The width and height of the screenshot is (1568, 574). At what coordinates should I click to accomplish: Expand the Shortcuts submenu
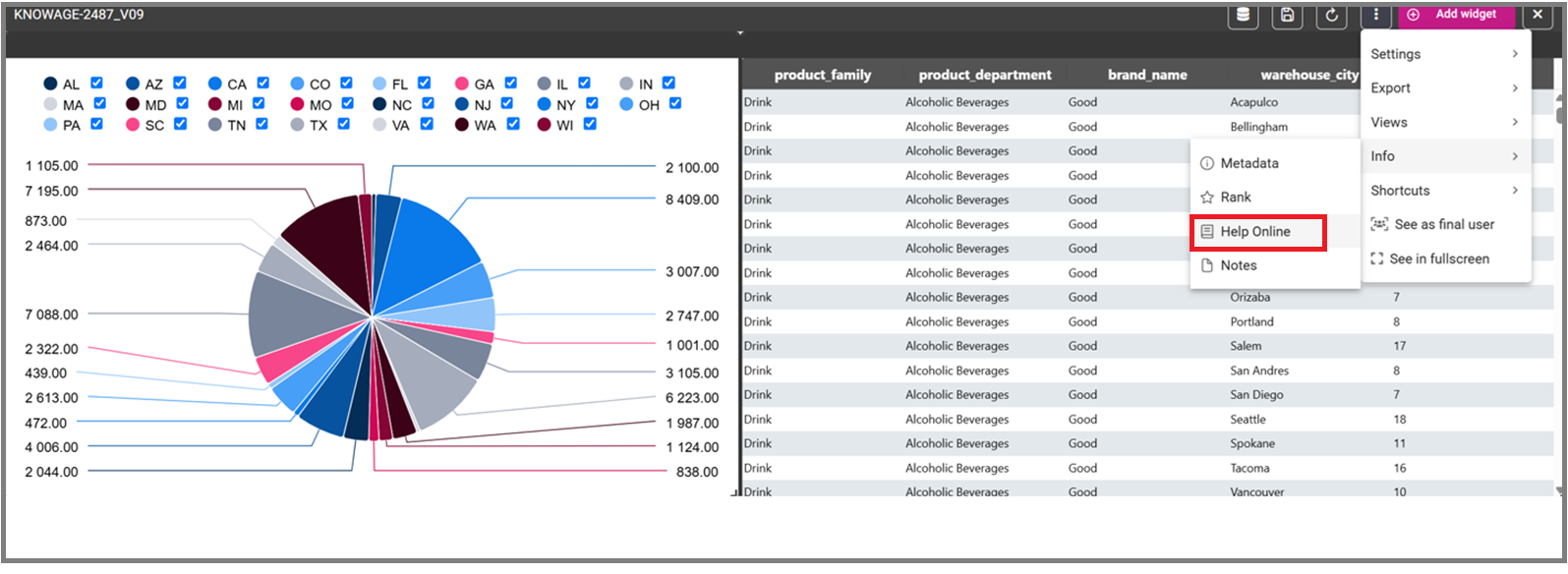pyautogui.click(x=1446, y=191)
